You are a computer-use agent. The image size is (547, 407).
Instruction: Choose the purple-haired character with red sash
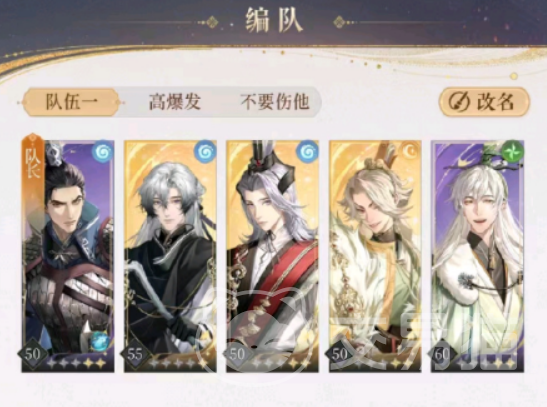coord(272,256)
